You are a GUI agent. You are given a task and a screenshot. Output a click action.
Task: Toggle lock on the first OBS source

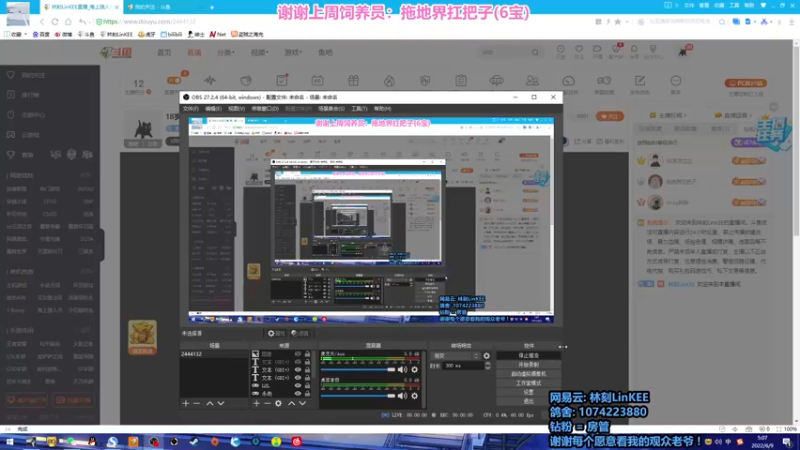click(x=307, y=354)
